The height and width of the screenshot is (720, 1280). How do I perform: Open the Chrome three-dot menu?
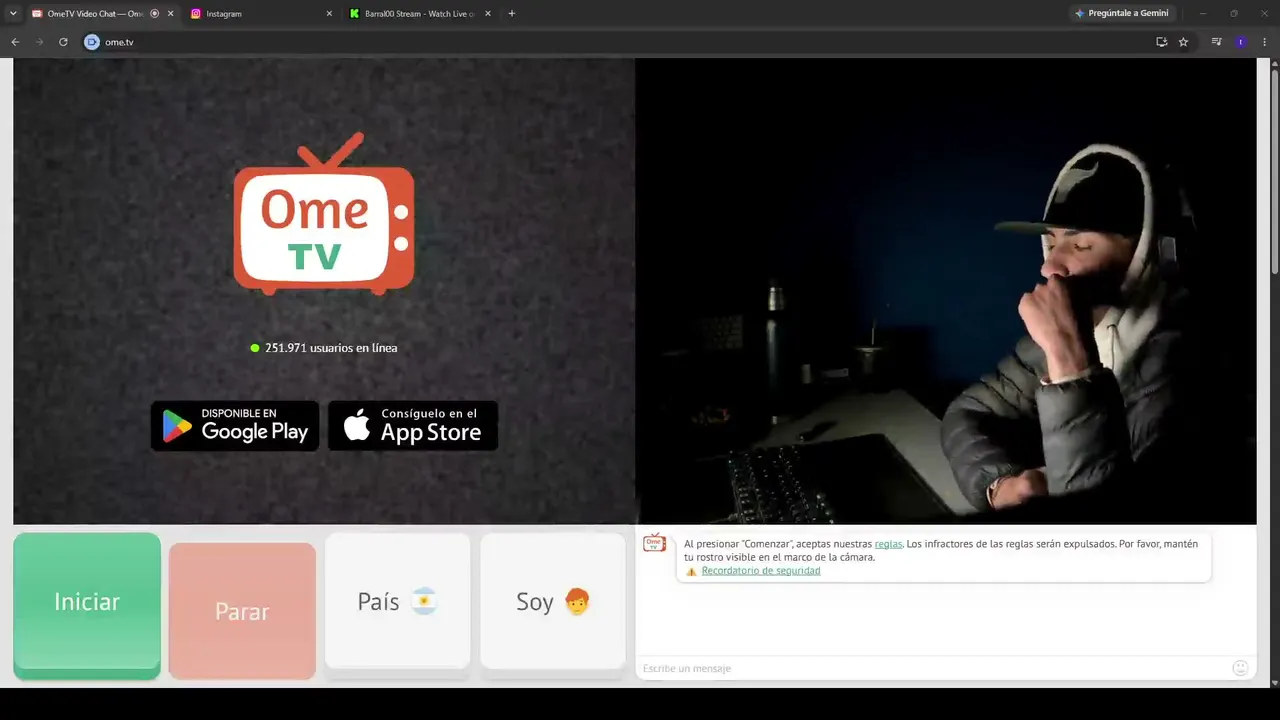click(x=1265, y=42)
